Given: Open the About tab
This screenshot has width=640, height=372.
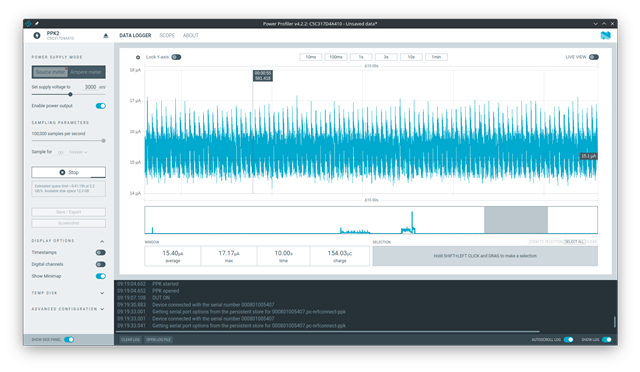Looking at the screenshot, I should tap(191, 36).
